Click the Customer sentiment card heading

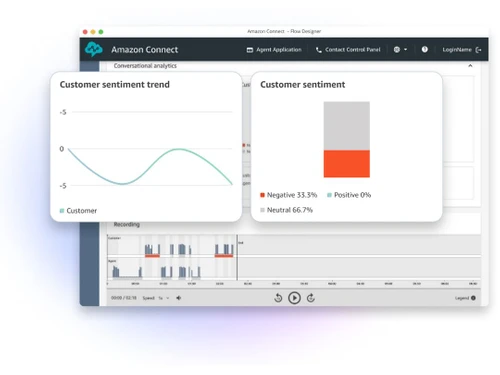[x=303, y=85]
